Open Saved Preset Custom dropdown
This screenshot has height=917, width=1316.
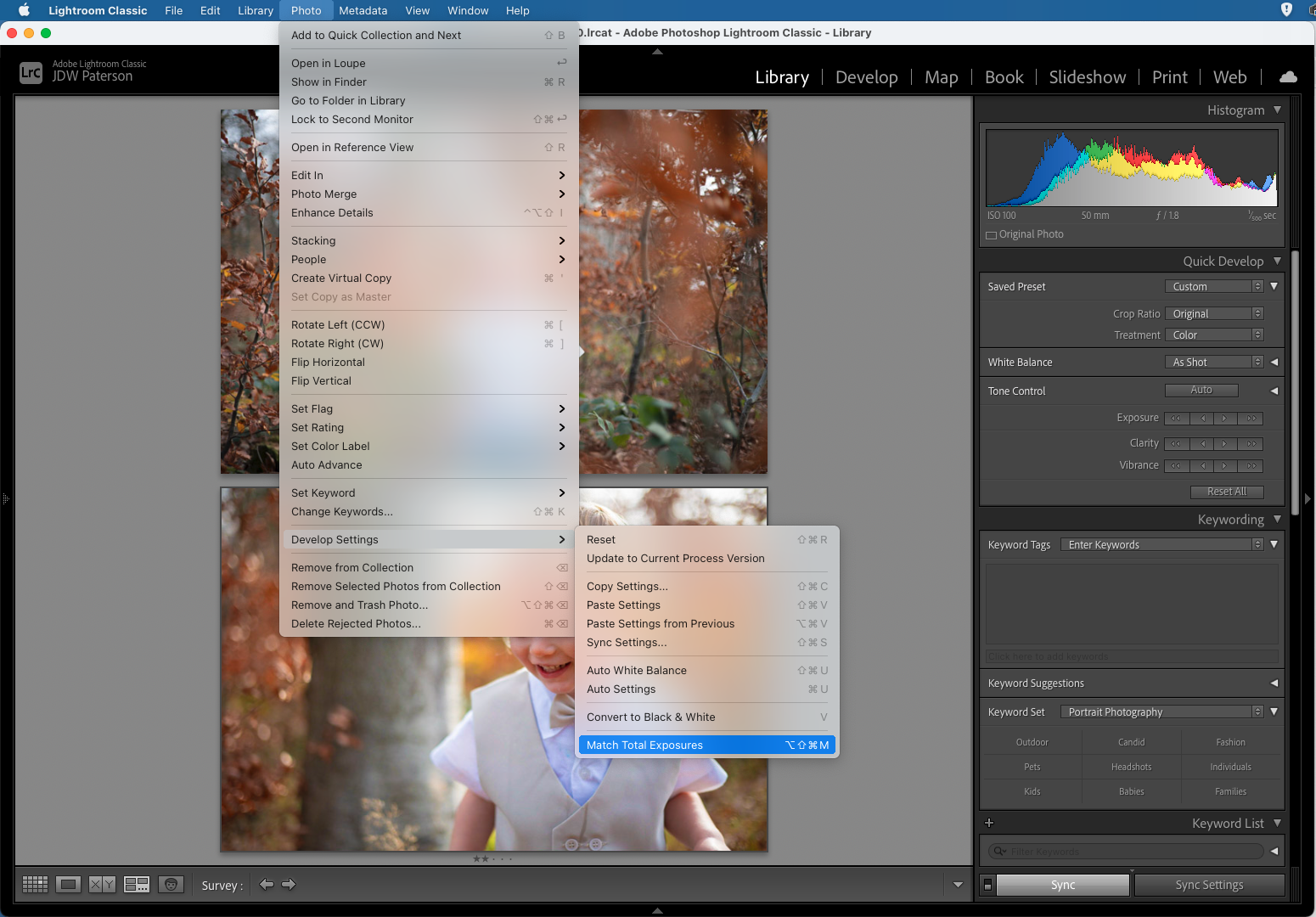click(1214, 287)
